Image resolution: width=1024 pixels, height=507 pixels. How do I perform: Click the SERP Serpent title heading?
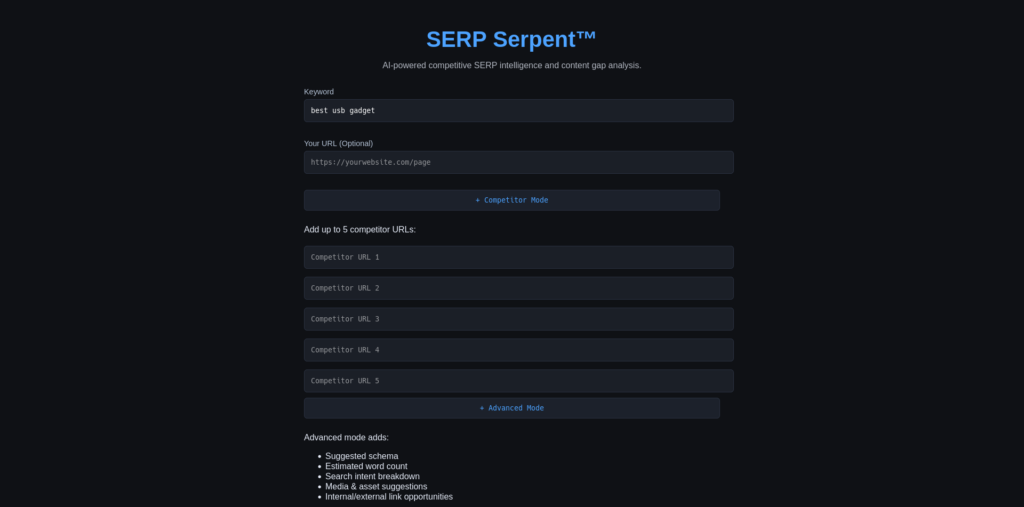(x=511, y=39)
